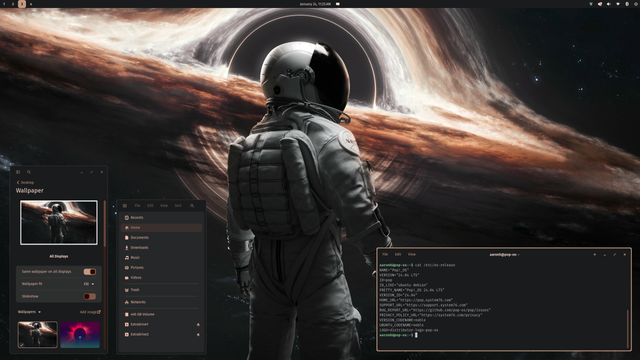Screen dimensions: 640x360
Task: Open Videos folder in sidebar
Action: [x=162, y=278]
